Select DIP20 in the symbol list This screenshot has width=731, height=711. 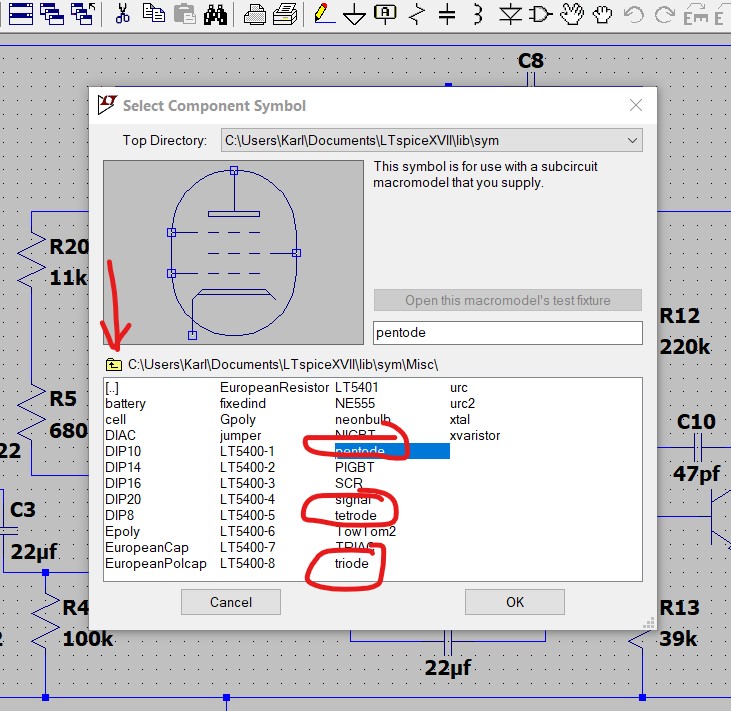[x=123, y=499]
